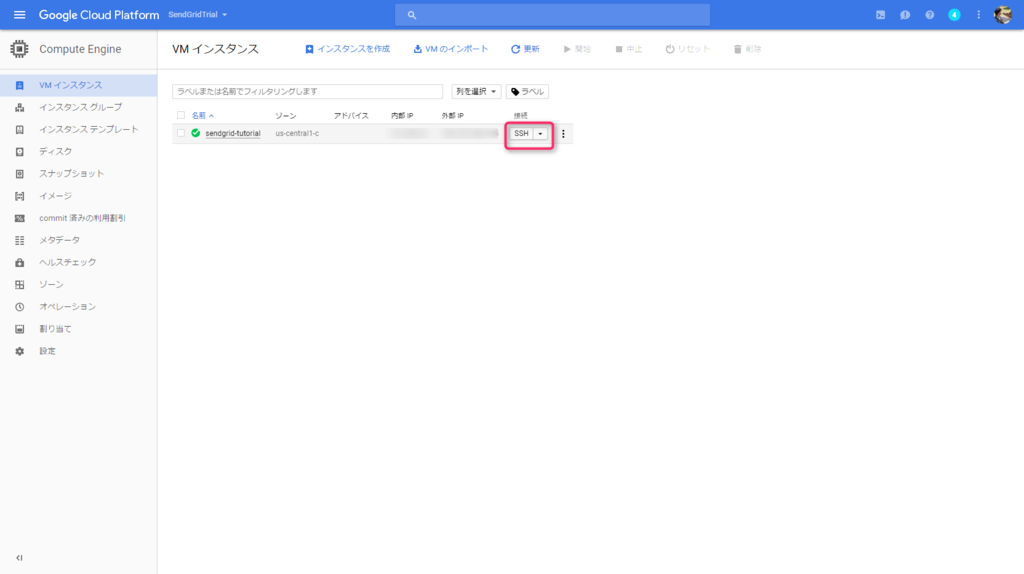
Task: Click the Compute Engine title text
Action: point(80,49)
